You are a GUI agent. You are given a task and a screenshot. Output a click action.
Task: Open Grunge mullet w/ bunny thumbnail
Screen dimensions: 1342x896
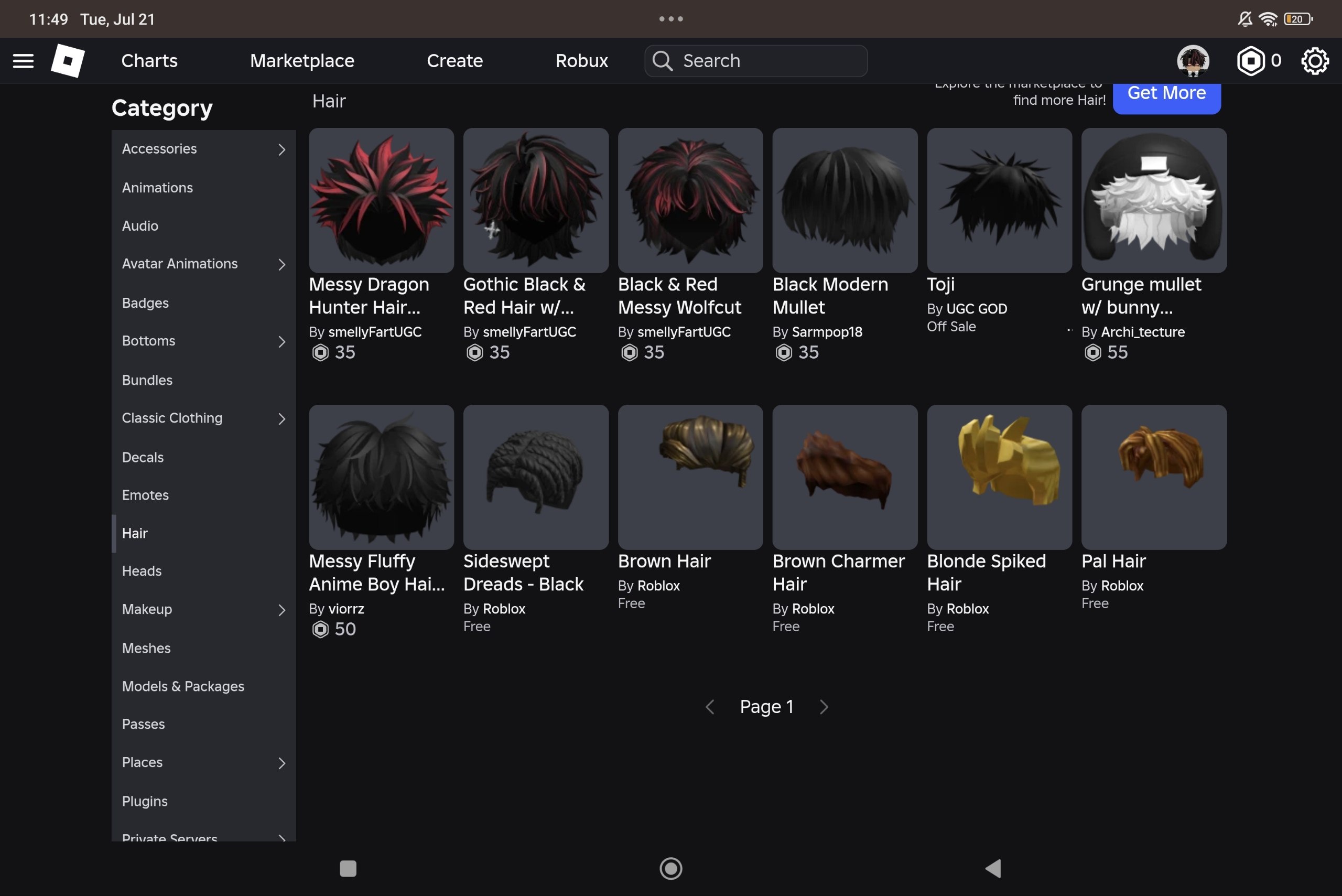[x=1154, y=201]
